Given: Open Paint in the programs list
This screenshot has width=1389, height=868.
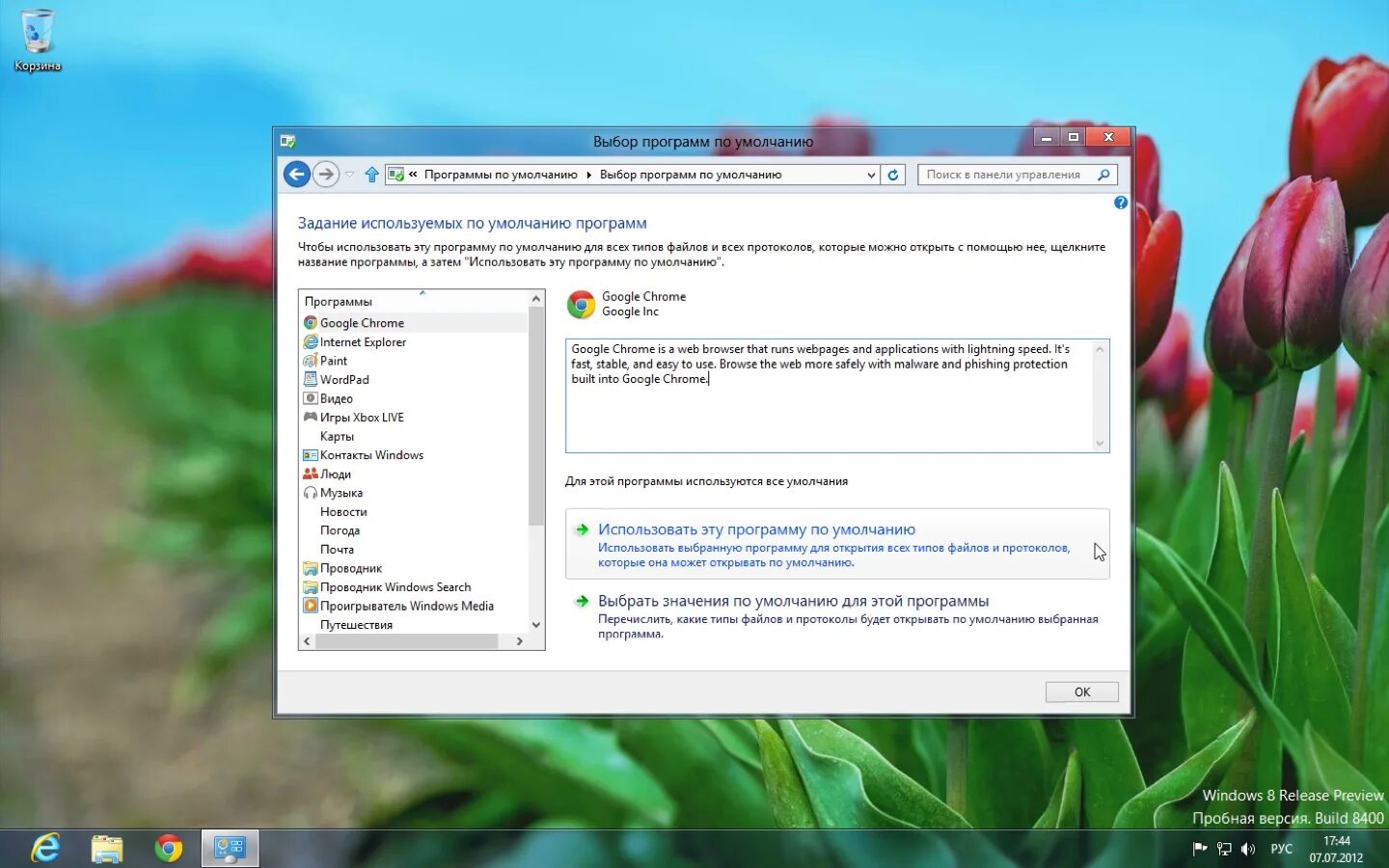Looking at the screenshot, I should pos(333,360).
